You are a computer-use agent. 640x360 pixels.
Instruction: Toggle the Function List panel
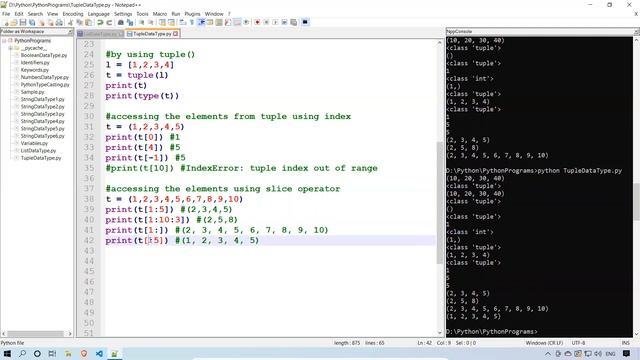(228, 22)
